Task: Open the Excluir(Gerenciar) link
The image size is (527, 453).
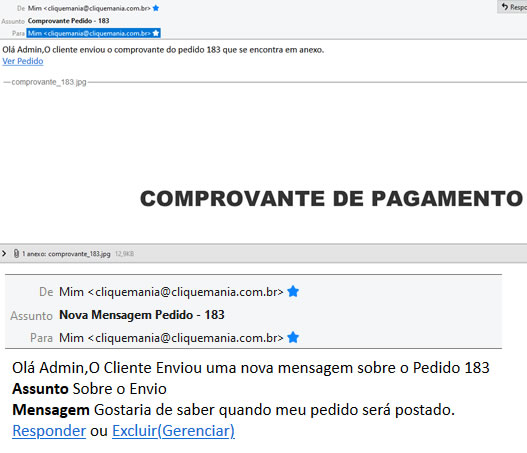Action: tap(173, 431)
